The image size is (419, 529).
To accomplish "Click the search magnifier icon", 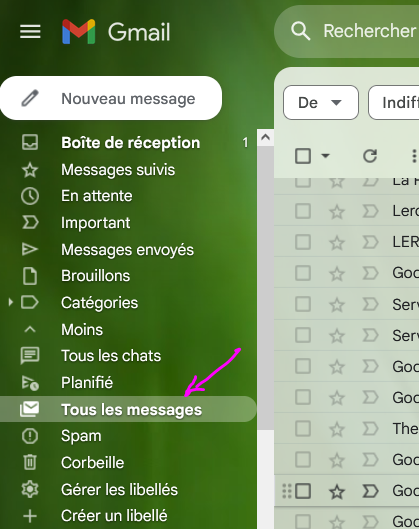I will pos(300,31).
